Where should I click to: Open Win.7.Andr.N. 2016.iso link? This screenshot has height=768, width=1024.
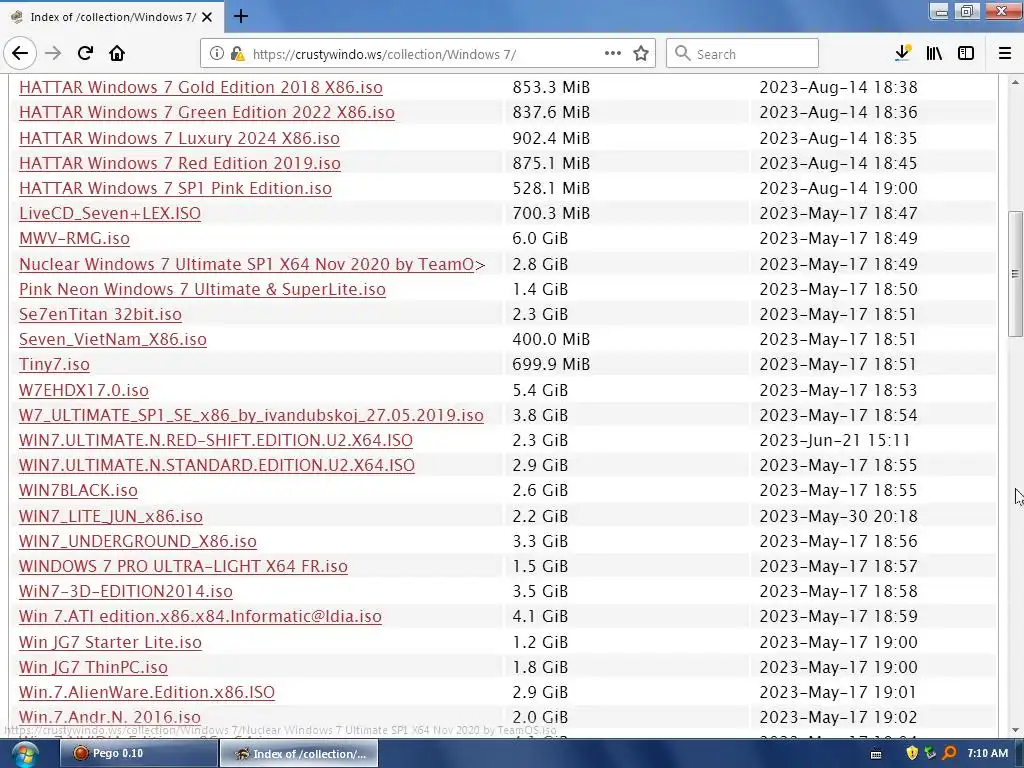pos(109,718)
